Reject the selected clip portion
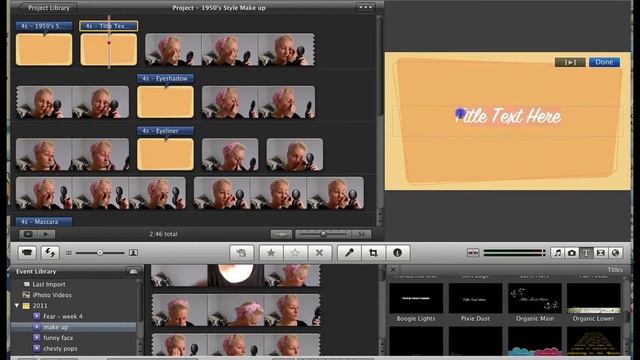 320,253
